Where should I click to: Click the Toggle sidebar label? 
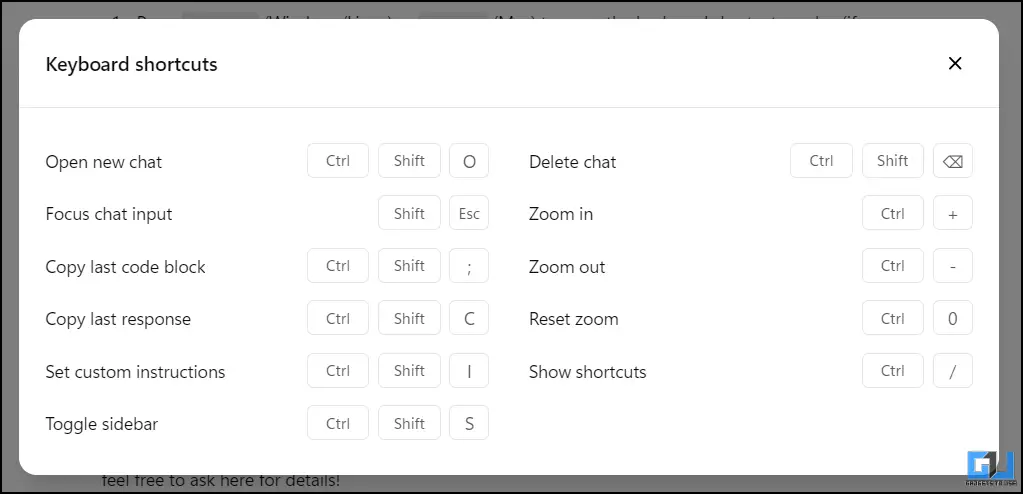point(102,424)
